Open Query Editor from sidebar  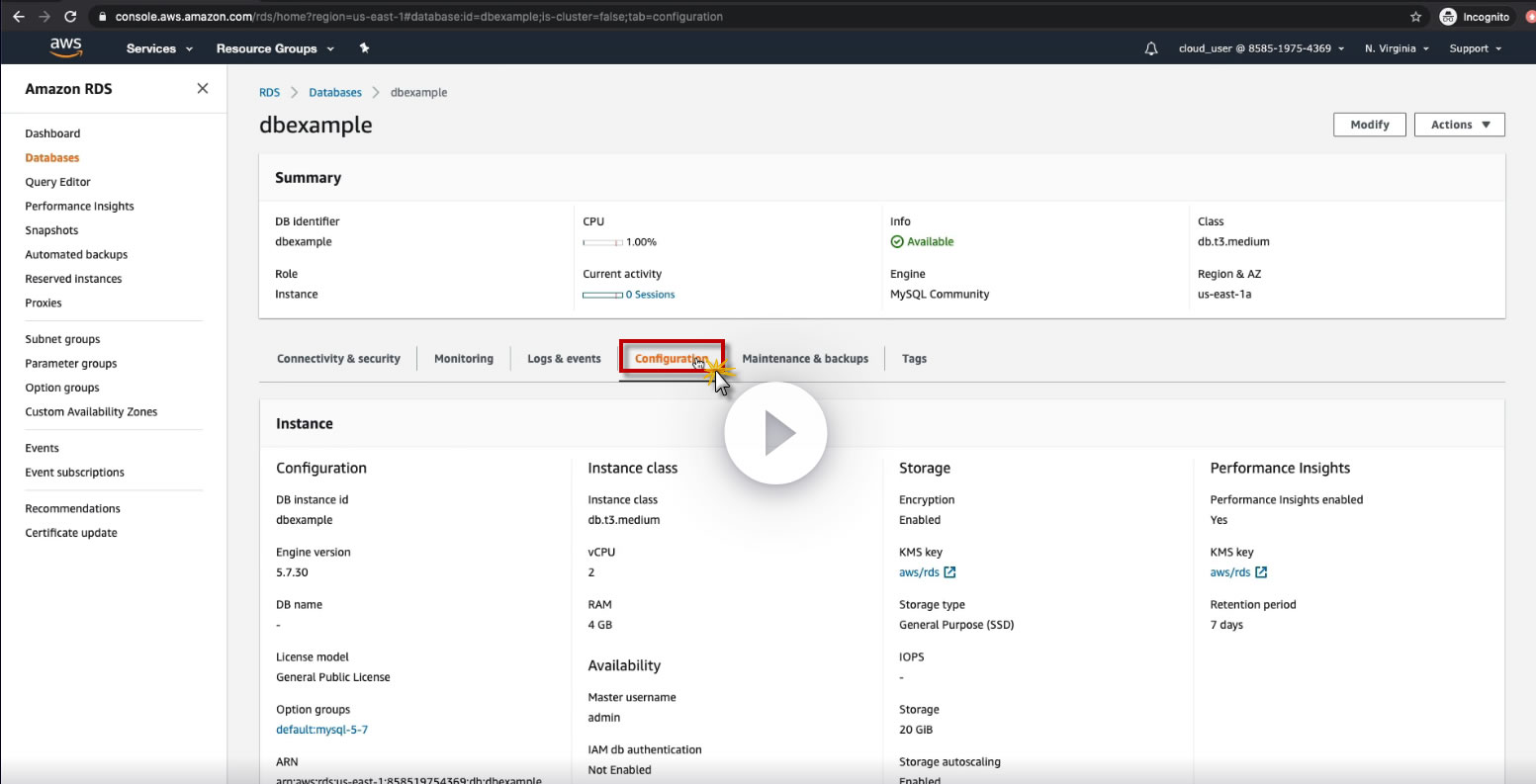(x=57, y=182)
